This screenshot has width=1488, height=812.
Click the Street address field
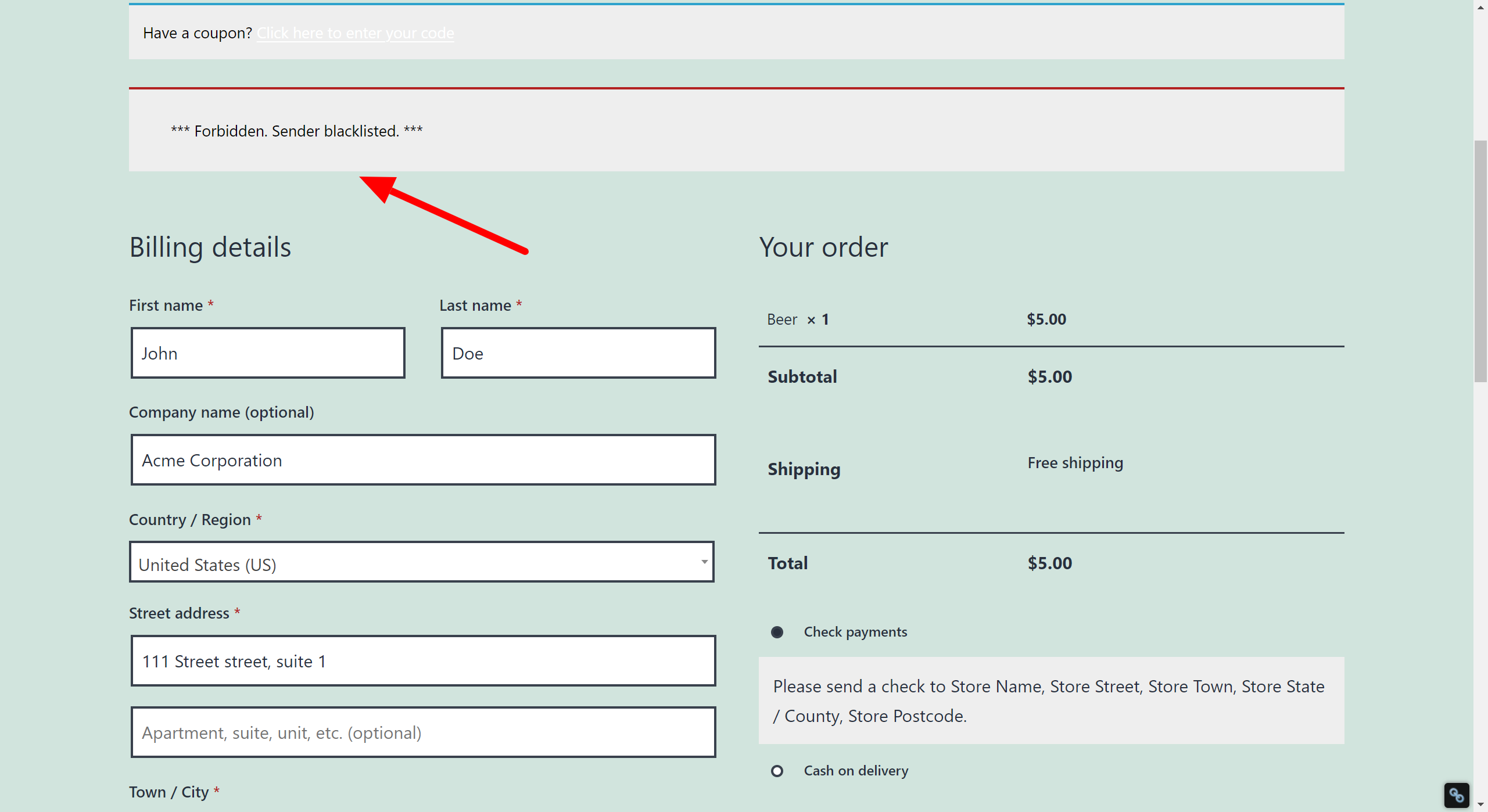point(423,661)
